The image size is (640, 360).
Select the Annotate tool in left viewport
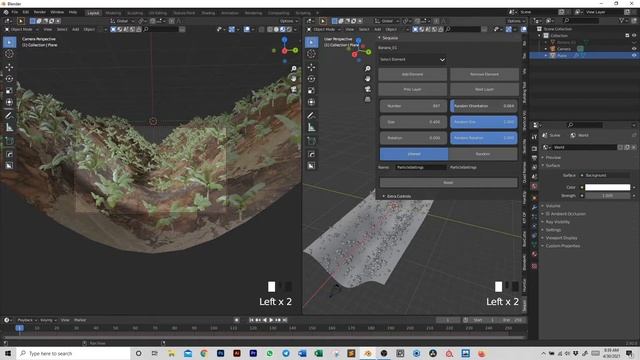coord(9,116)
